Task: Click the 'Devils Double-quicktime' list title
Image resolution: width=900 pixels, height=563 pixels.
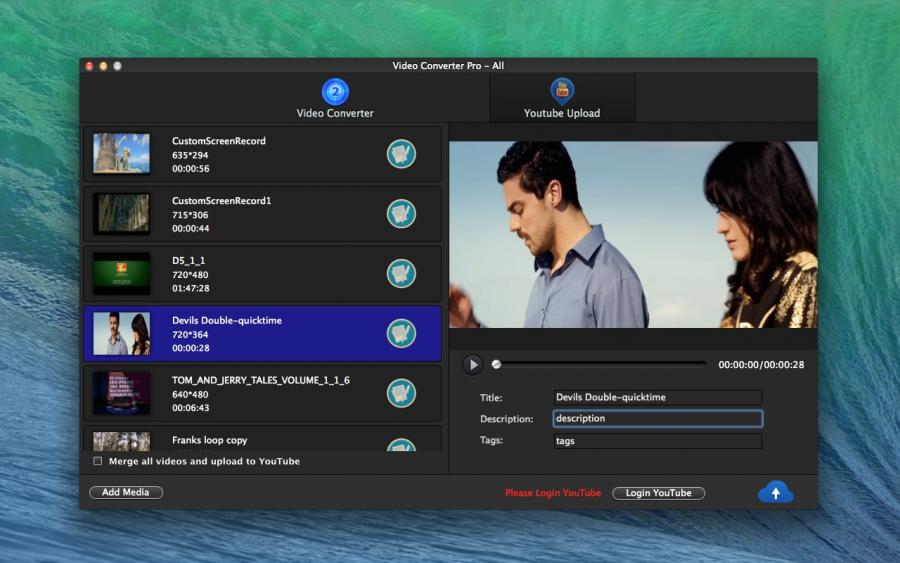Action: tap(227, 321)
